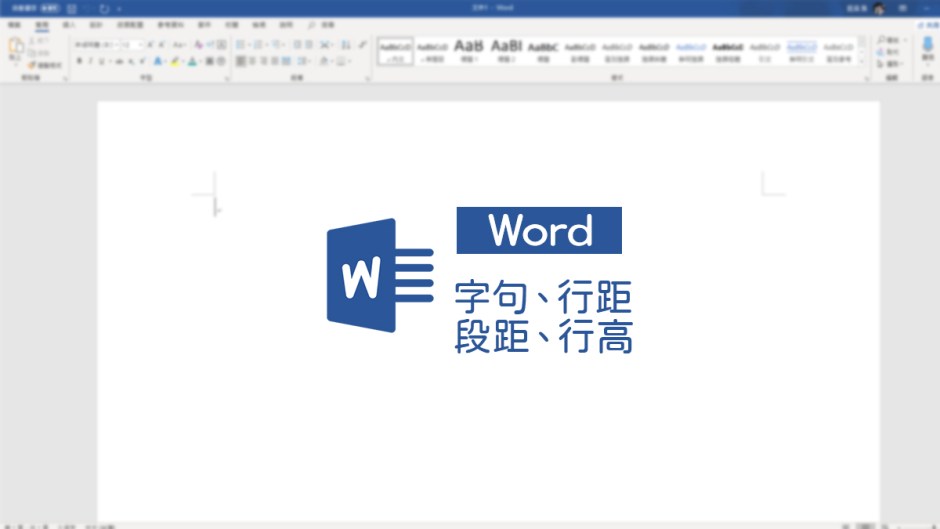940x529 pixels.
Task: Toggle bold formatting in the ribbon
Action: click(79, 62)
